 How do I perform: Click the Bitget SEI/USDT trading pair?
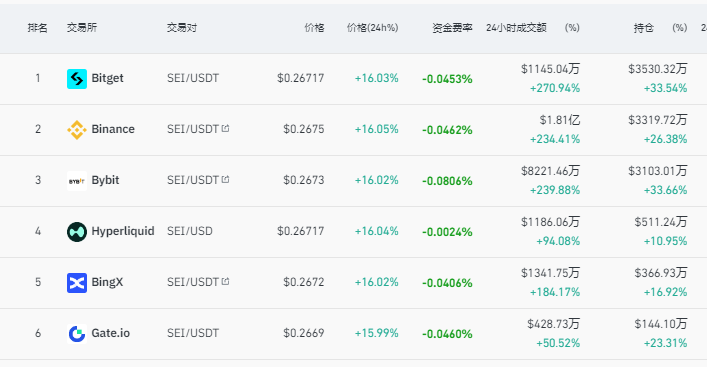tap(193, 78)
